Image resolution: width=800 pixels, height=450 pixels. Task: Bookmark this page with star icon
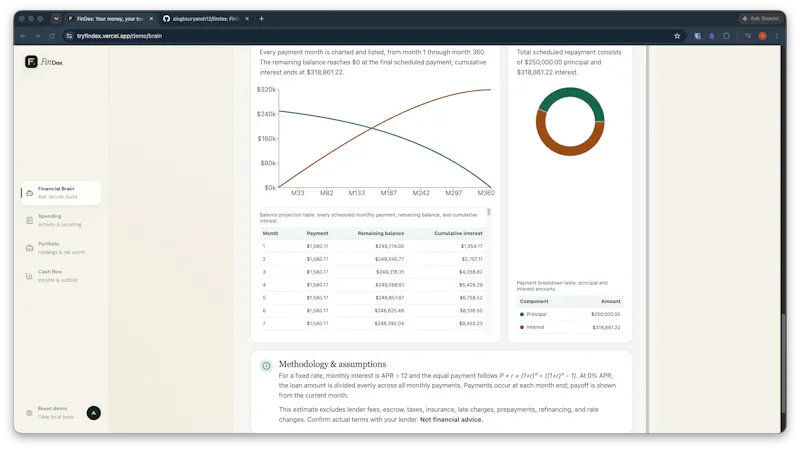click(677, 36)
